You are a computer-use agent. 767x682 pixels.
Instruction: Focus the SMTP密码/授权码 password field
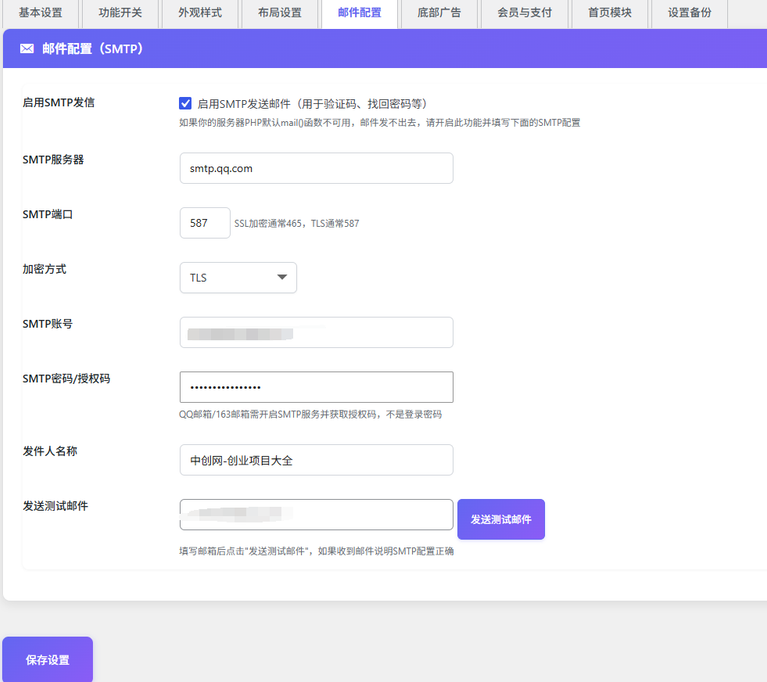316,387
